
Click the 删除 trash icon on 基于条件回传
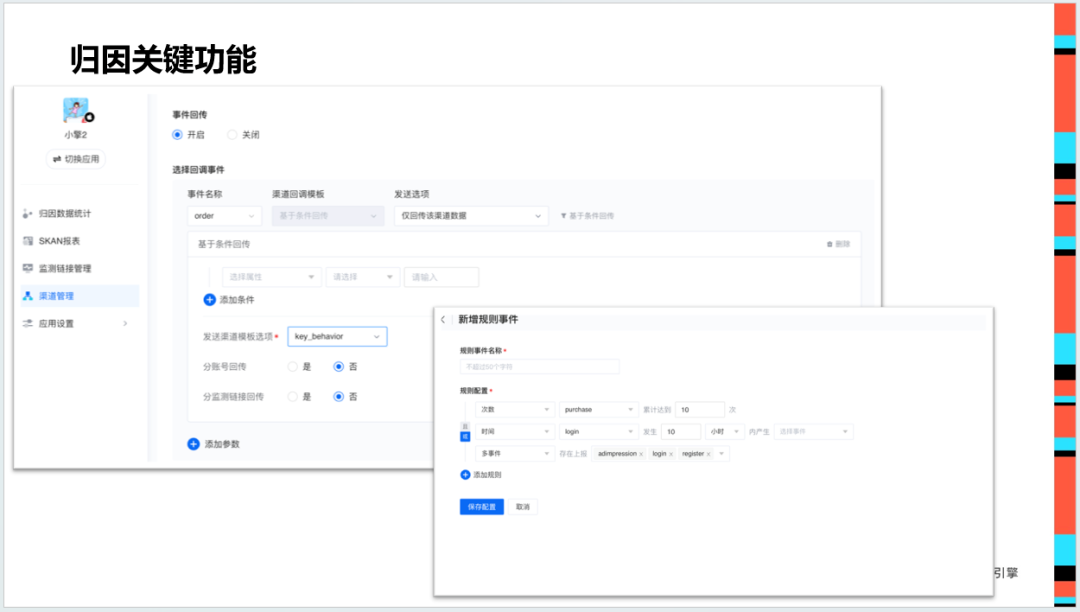tap(829, 243)
